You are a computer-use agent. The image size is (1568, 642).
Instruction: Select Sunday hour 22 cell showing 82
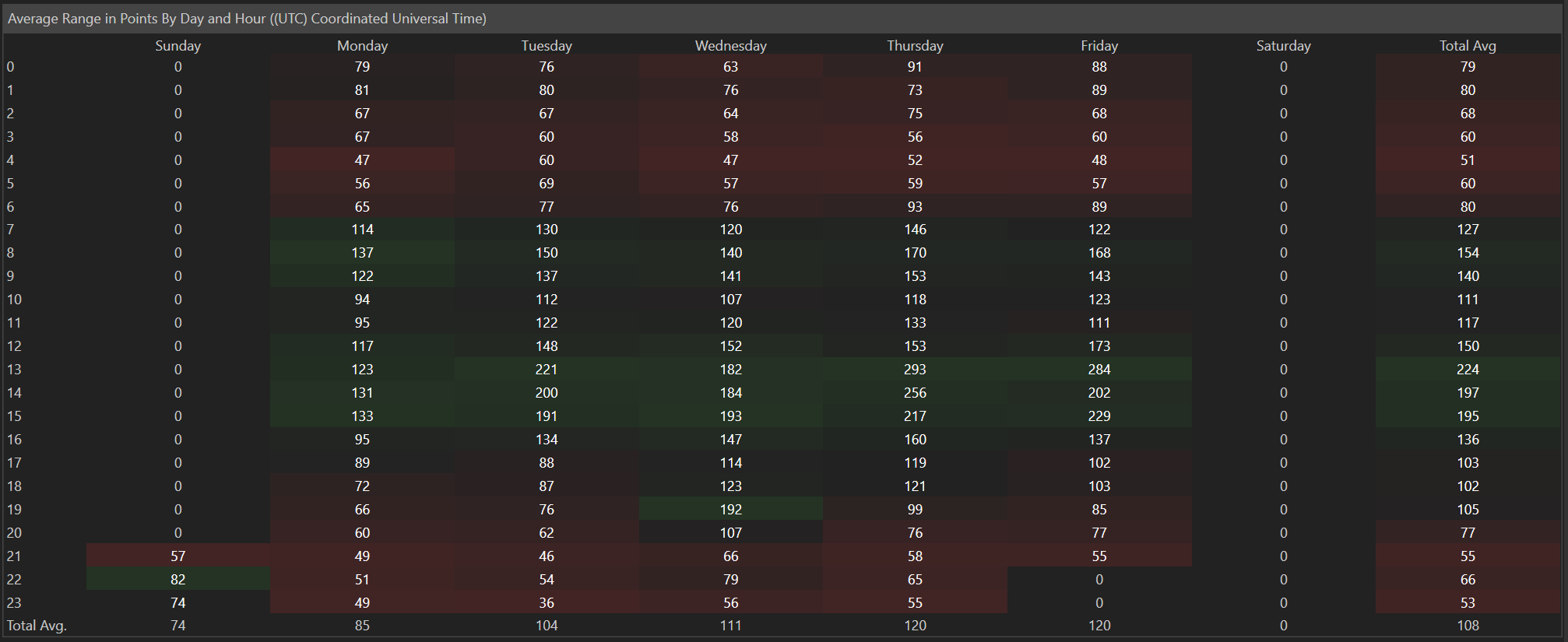[x=178, y=580]
